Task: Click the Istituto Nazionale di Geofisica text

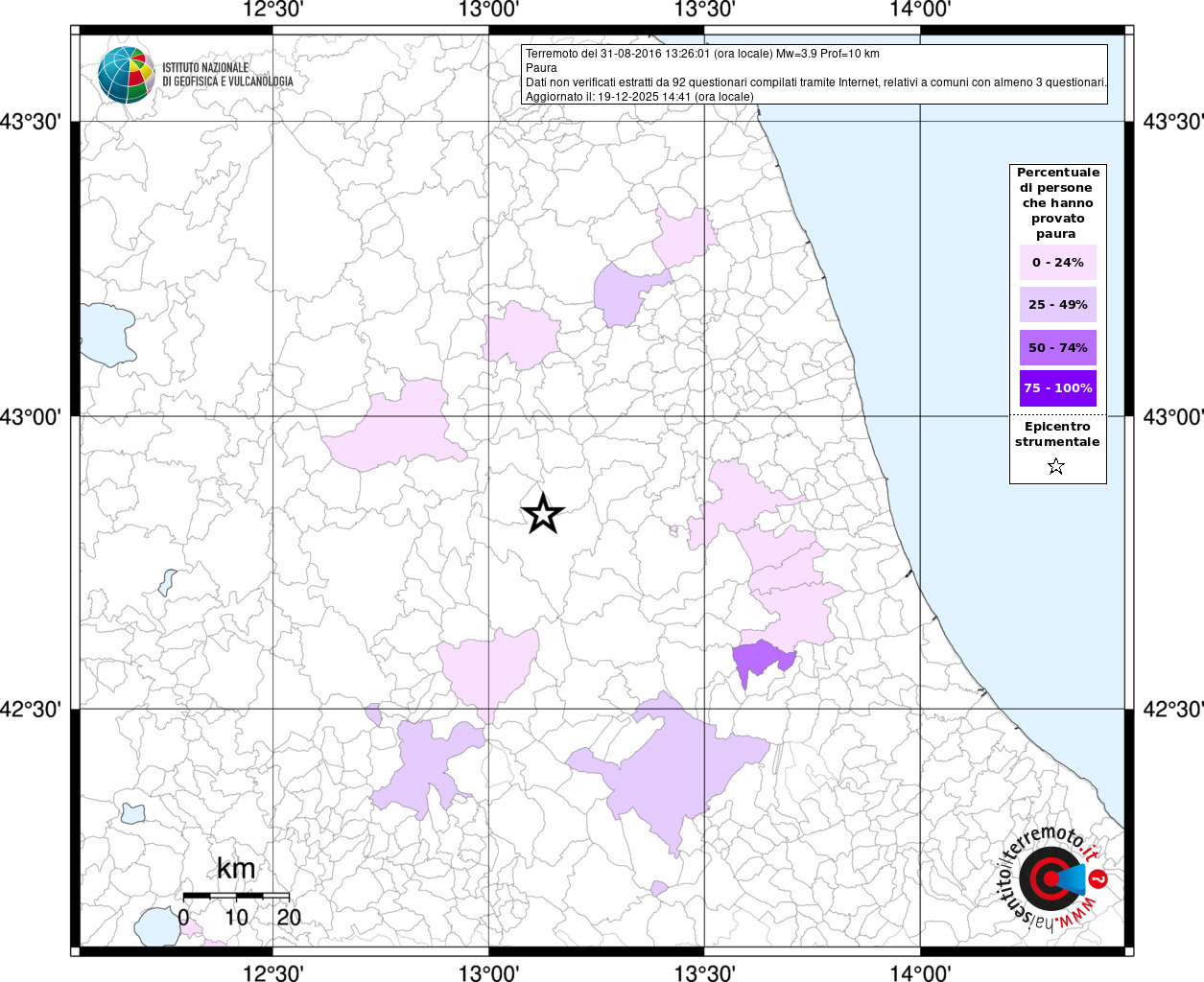Action: (x=227, y=75)
